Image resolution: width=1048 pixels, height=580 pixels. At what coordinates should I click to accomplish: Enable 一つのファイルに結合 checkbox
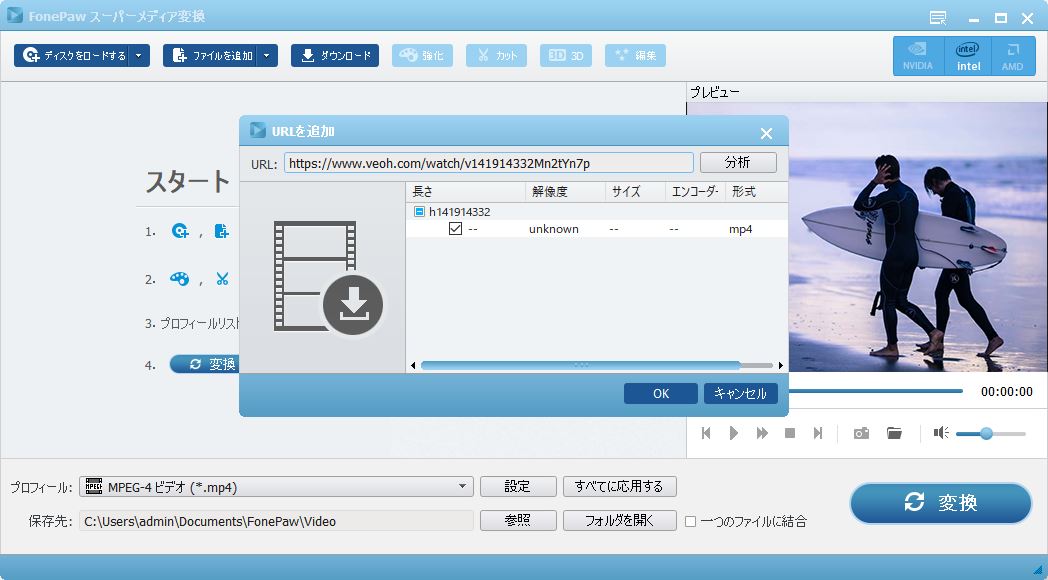point(690,521)
